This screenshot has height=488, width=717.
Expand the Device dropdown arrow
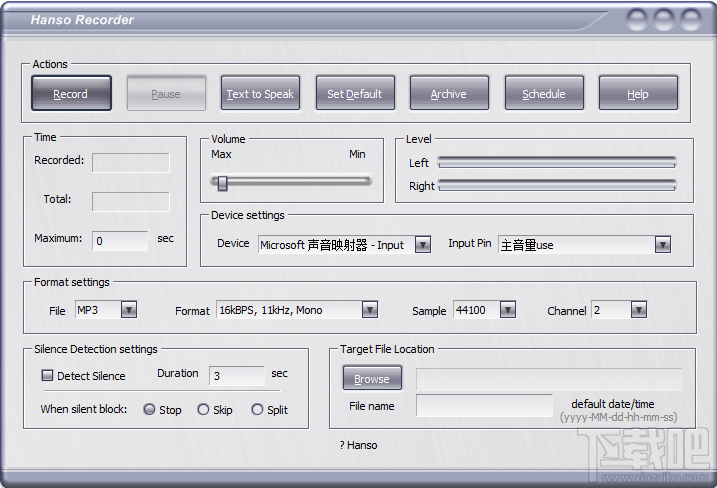tap(423, 245)
